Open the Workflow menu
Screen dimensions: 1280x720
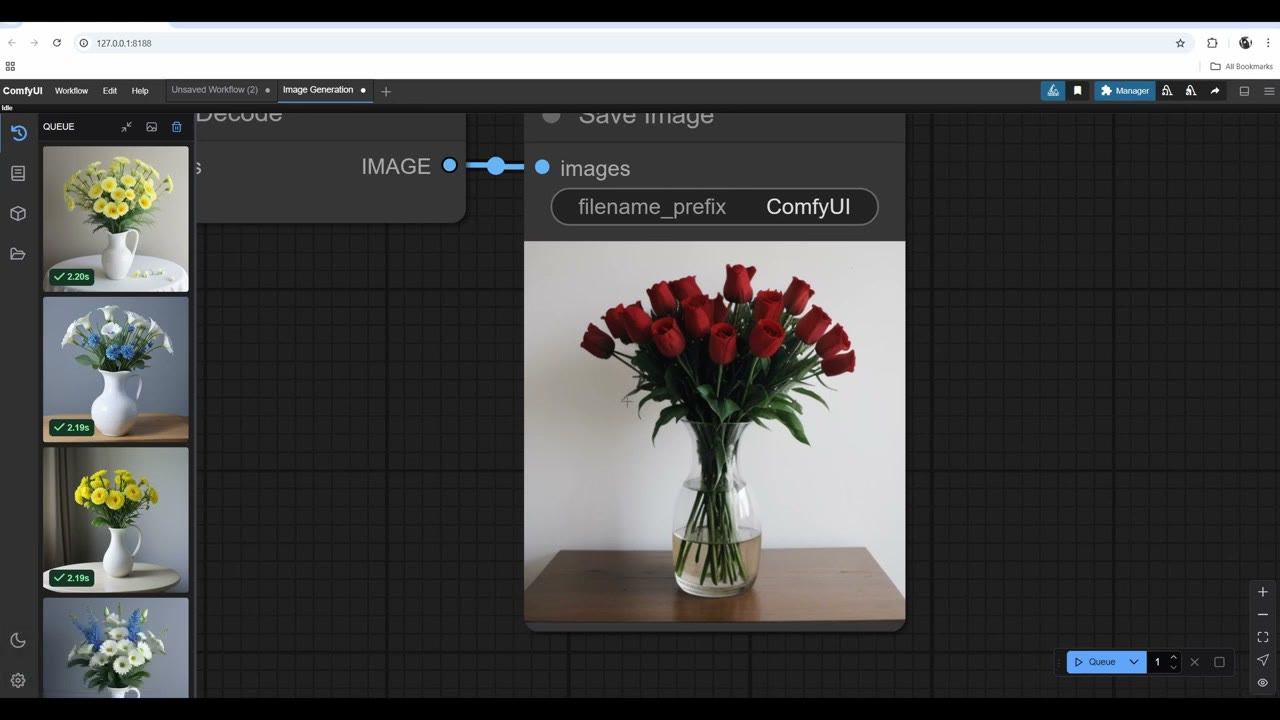click(x=71, y=91)
